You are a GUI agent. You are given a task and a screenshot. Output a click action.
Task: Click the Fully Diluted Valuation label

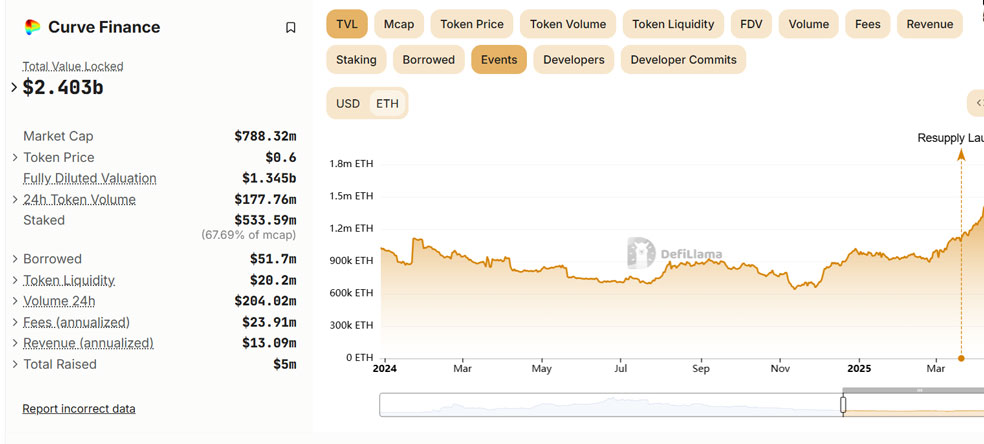coord(90,178)
